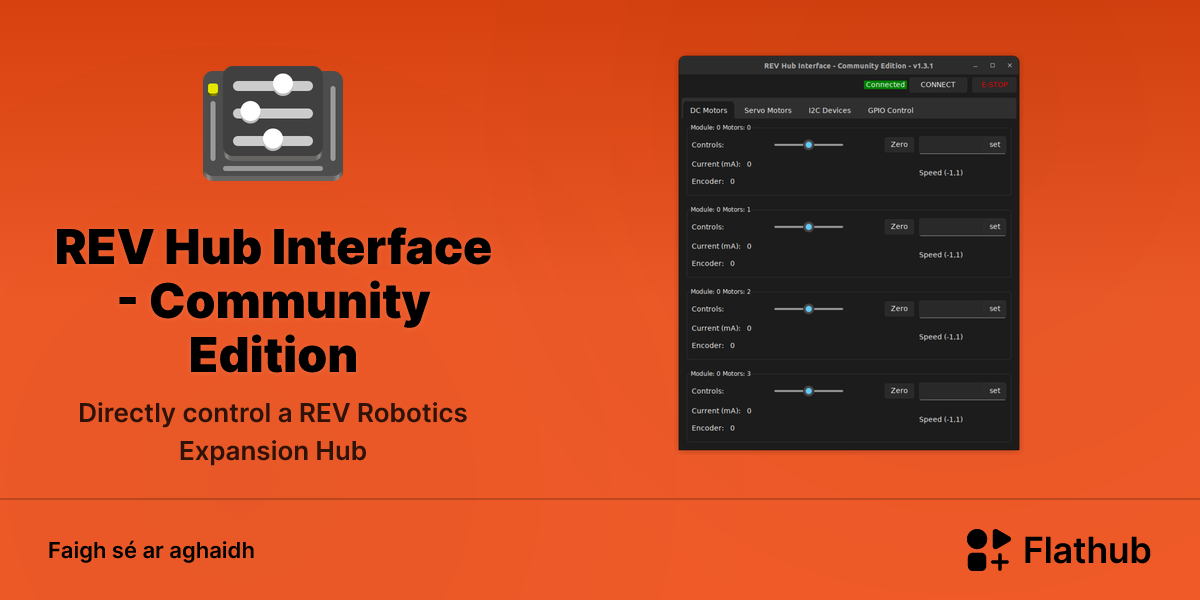Click "Speed (-1,1)" text in Motors: 3 group

tap(941, 419)
